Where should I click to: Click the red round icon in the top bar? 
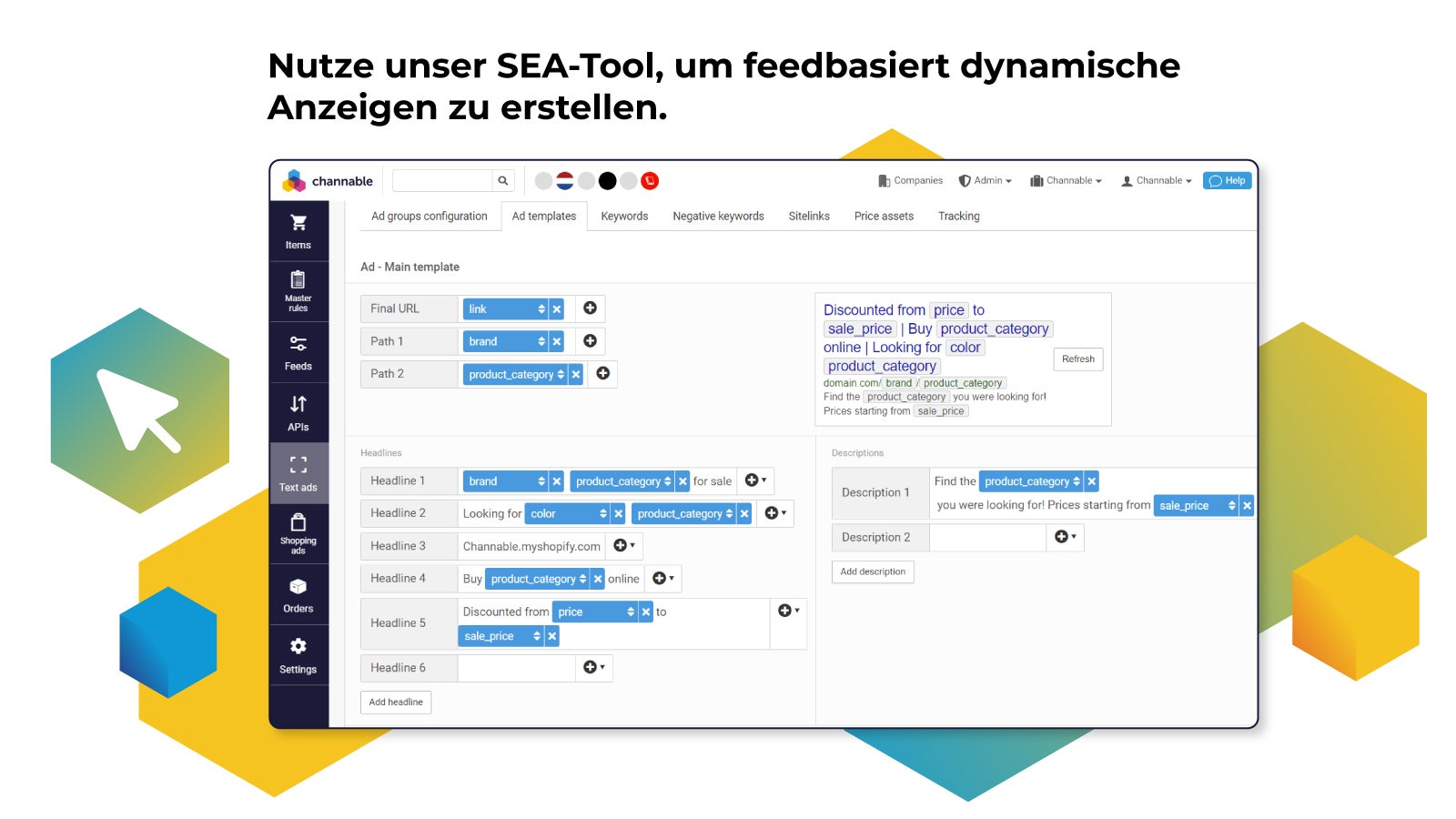point(650,181)
